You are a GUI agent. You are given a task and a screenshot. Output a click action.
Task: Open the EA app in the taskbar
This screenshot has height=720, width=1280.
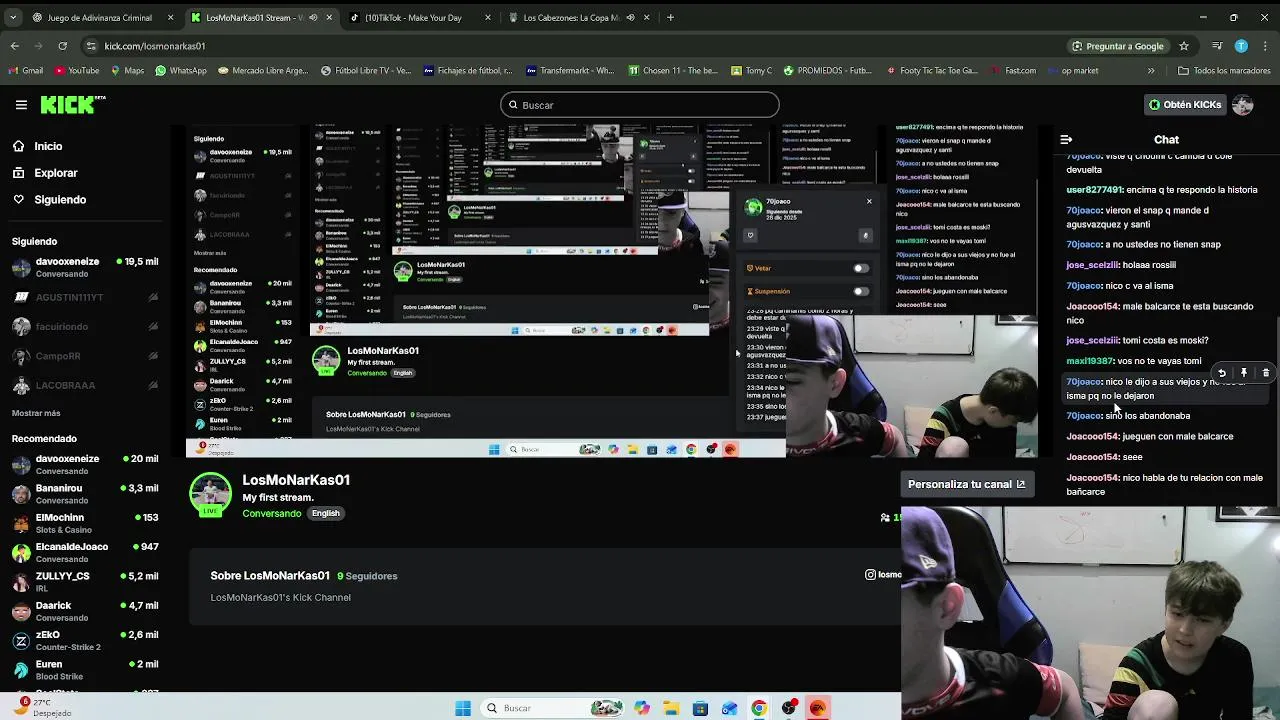click(x=818, y=708)
